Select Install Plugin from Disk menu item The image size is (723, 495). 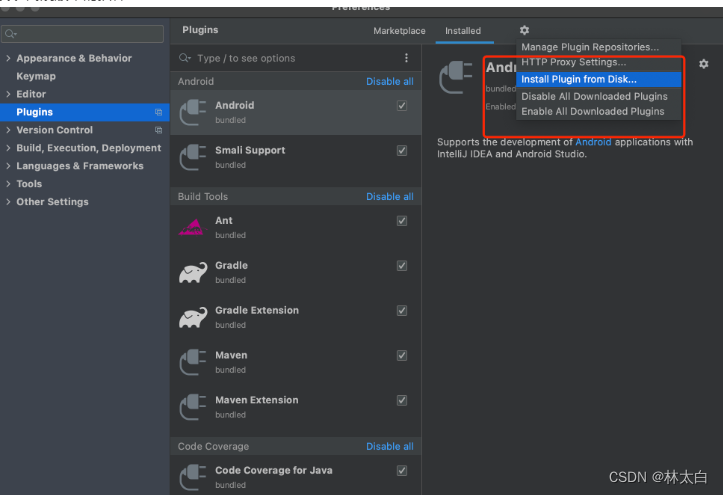[579, 79]
